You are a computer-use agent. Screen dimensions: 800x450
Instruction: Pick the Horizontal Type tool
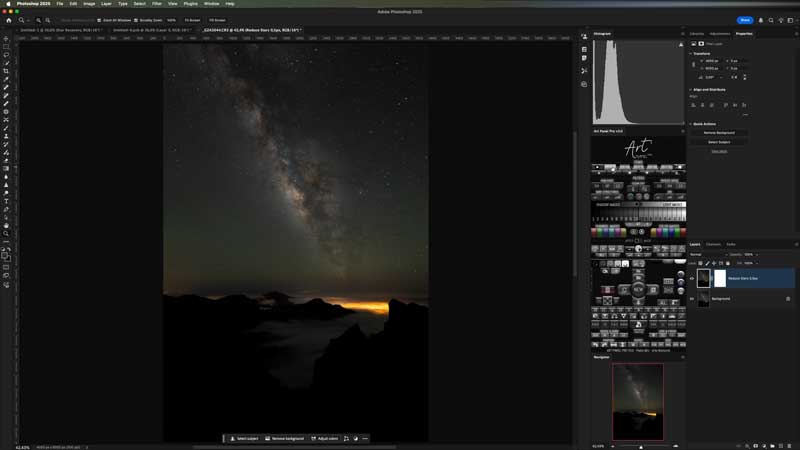[6, 201]
